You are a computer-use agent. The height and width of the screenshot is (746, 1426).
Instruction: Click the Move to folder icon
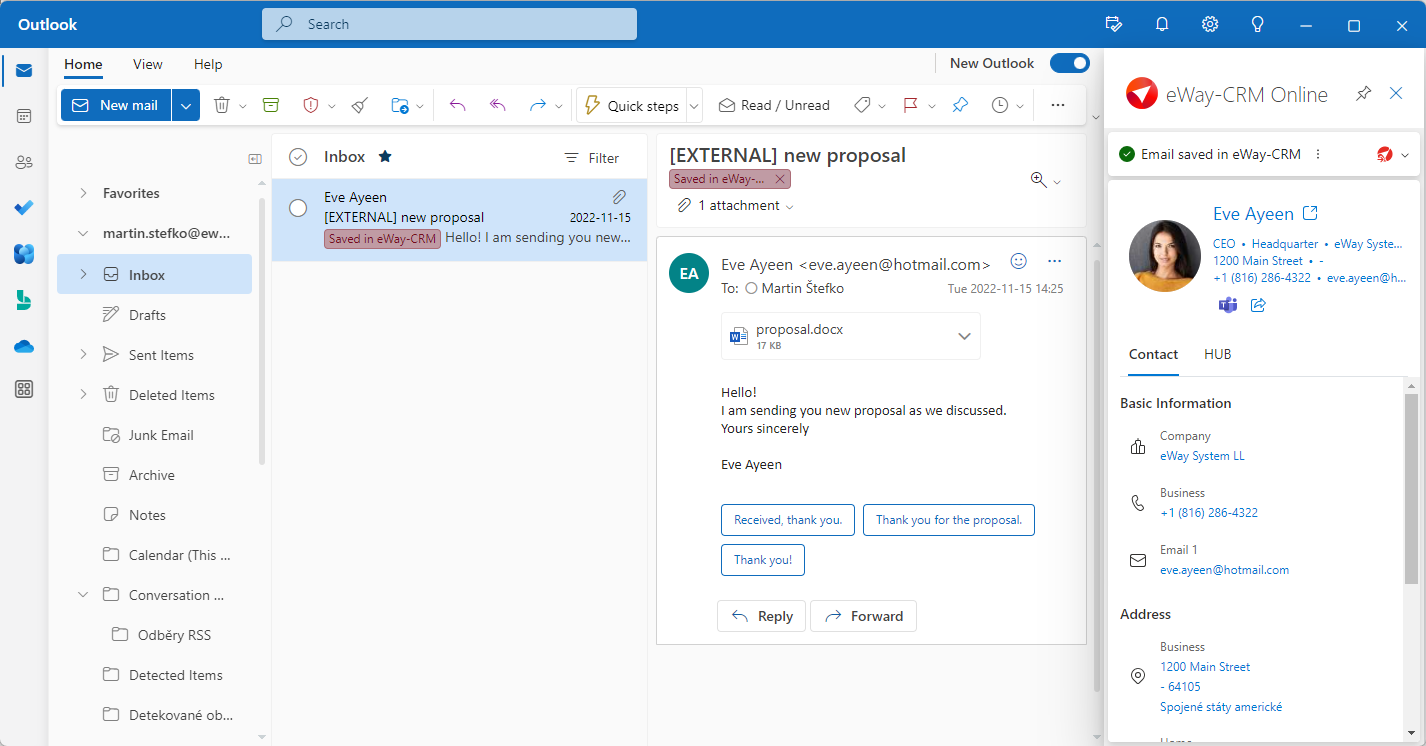pos(400,105)
